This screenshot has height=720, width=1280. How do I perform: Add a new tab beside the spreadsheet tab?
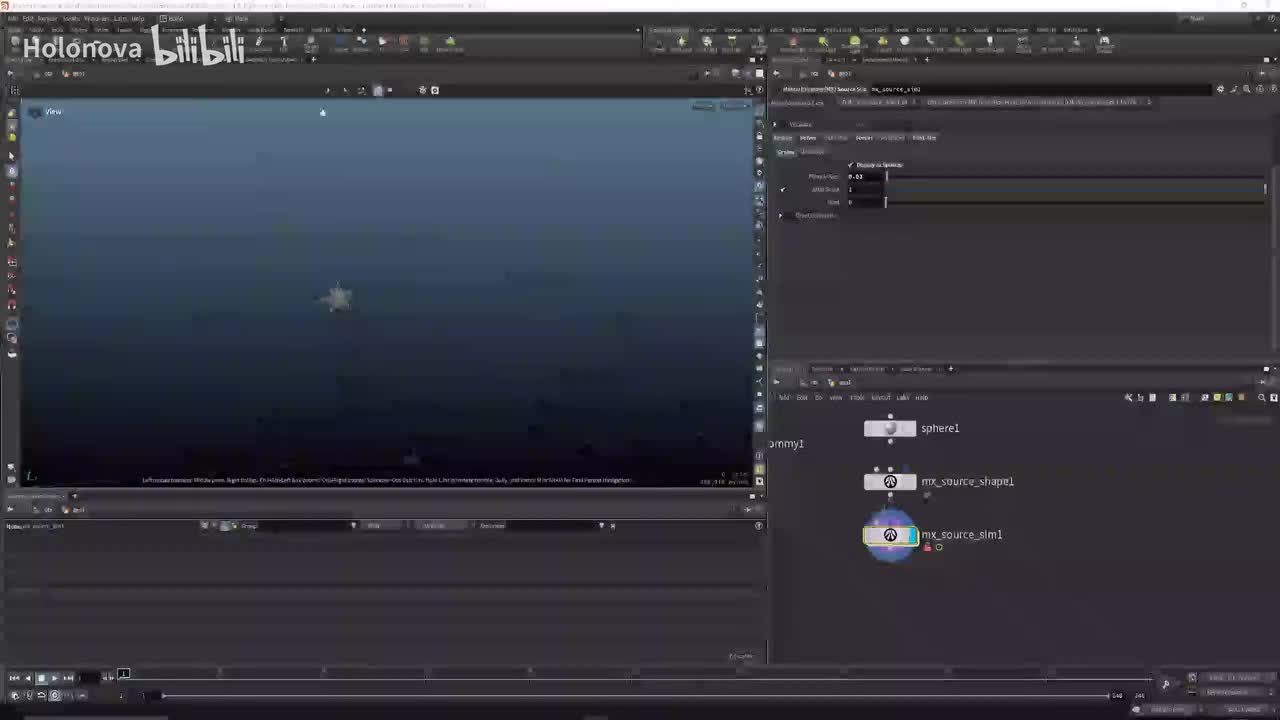74,496
